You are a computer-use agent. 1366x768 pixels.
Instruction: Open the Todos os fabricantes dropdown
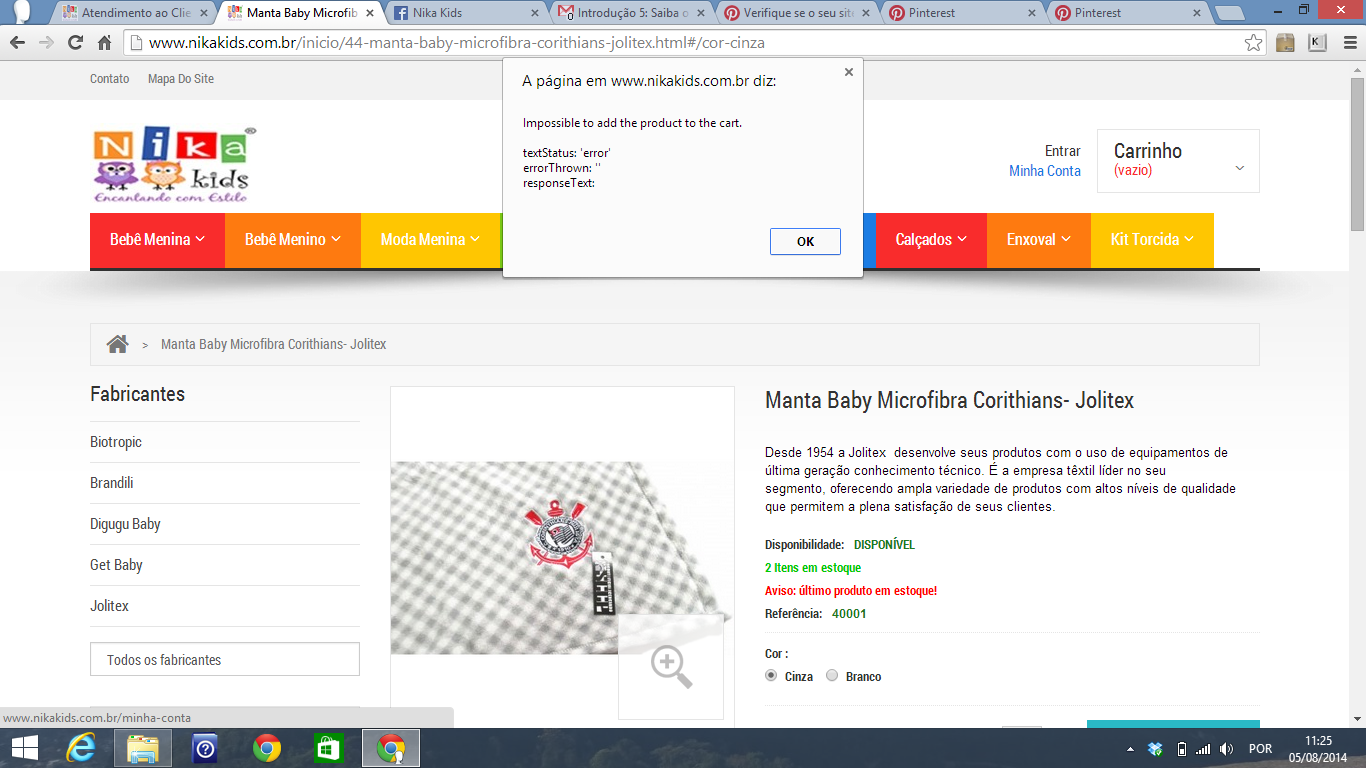pos(225,660)
